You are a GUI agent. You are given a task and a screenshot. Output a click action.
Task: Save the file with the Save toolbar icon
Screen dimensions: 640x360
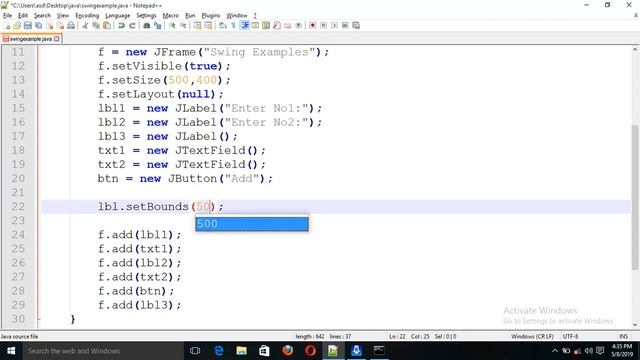click(x=28, y=25)
